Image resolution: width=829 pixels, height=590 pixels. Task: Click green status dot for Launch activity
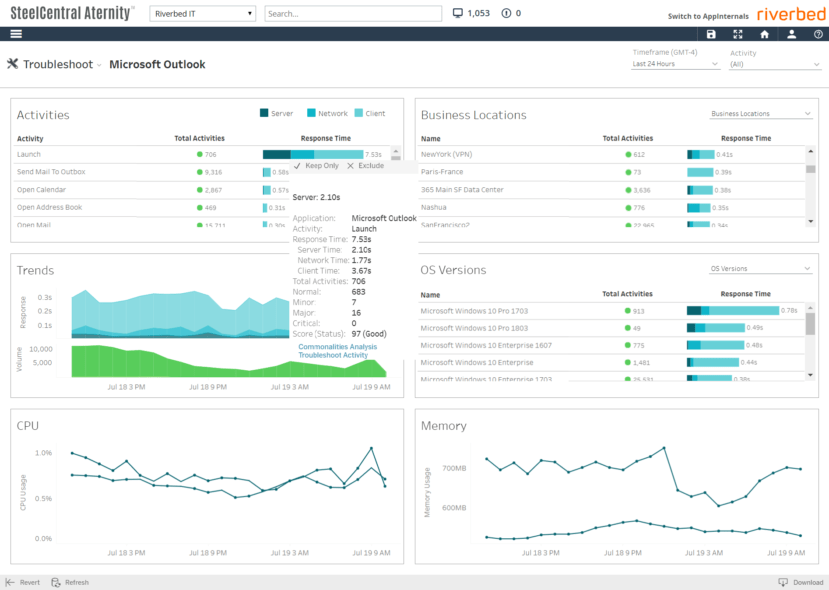[200, 154]
